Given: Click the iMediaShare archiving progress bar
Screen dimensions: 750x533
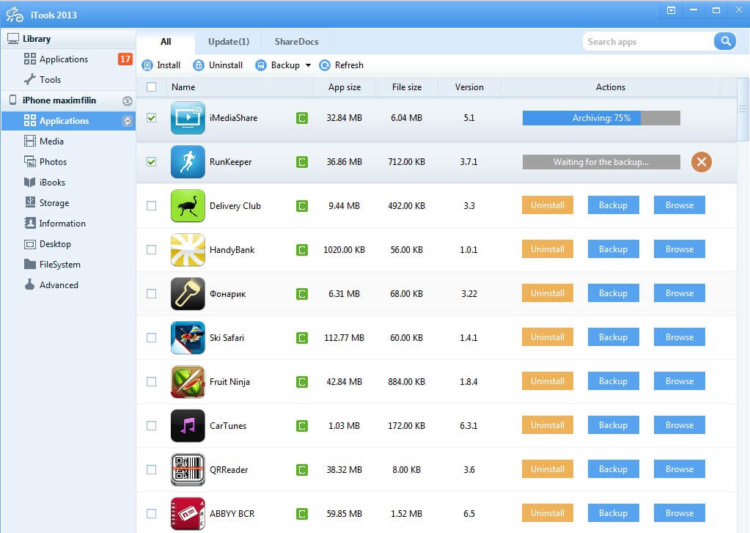Looking at the screenshot, I should tap(601, 118).
